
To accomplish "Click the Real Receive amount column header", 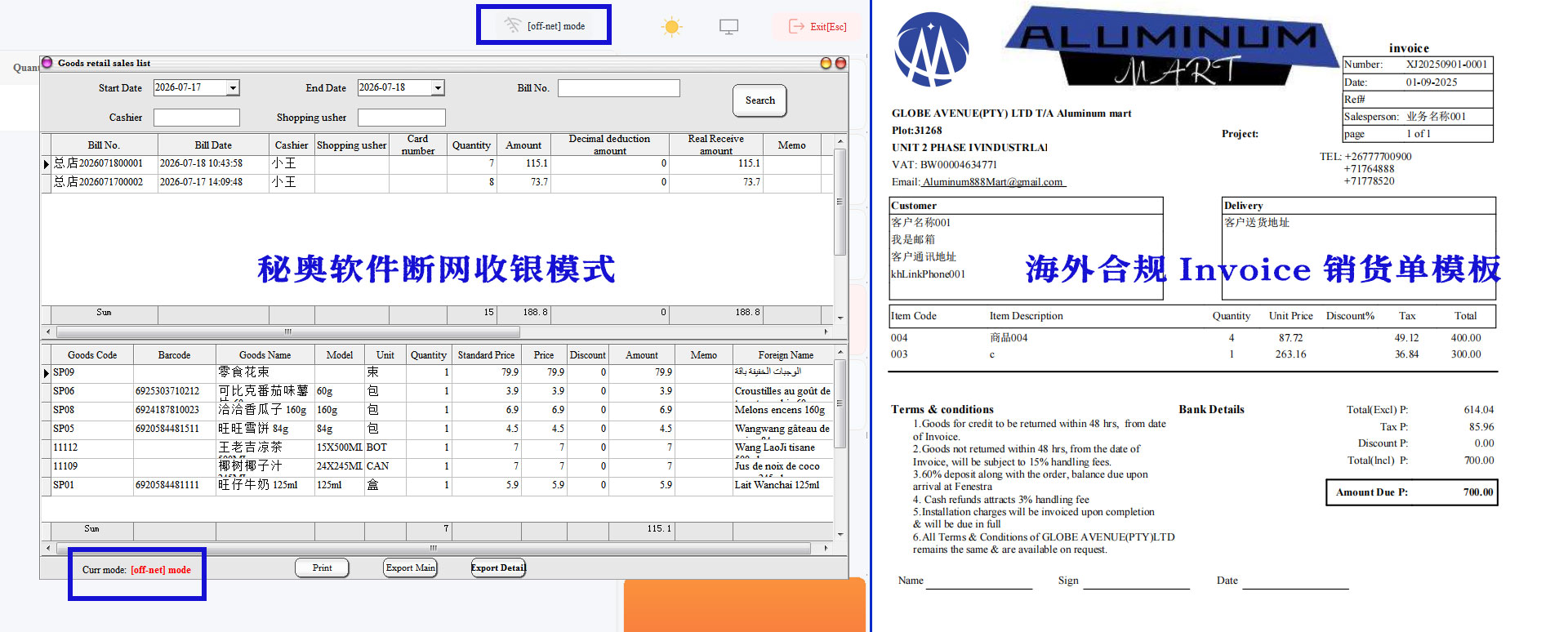I will point(716,145).
